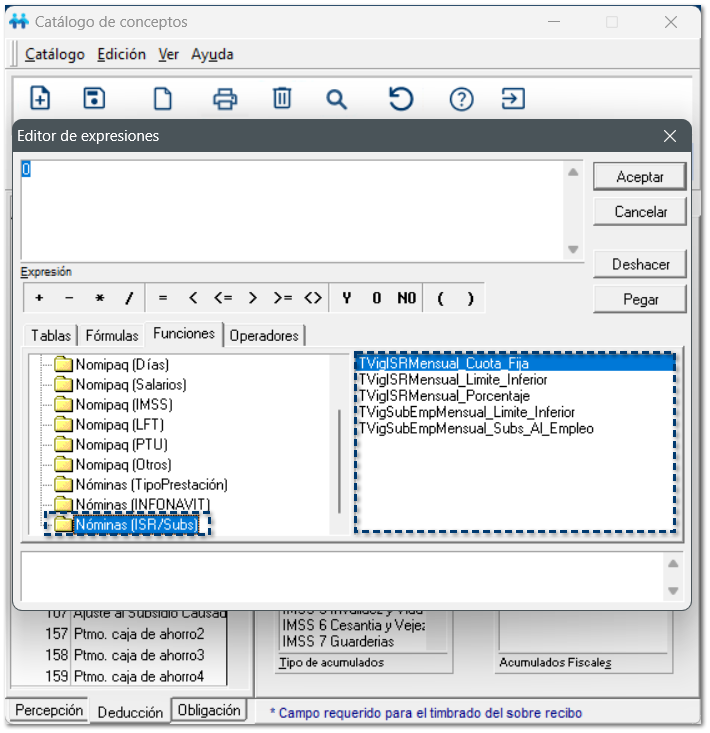Click the new record icon in toolbar
This screenshot has height=733, width=710.
pos(40,98)
